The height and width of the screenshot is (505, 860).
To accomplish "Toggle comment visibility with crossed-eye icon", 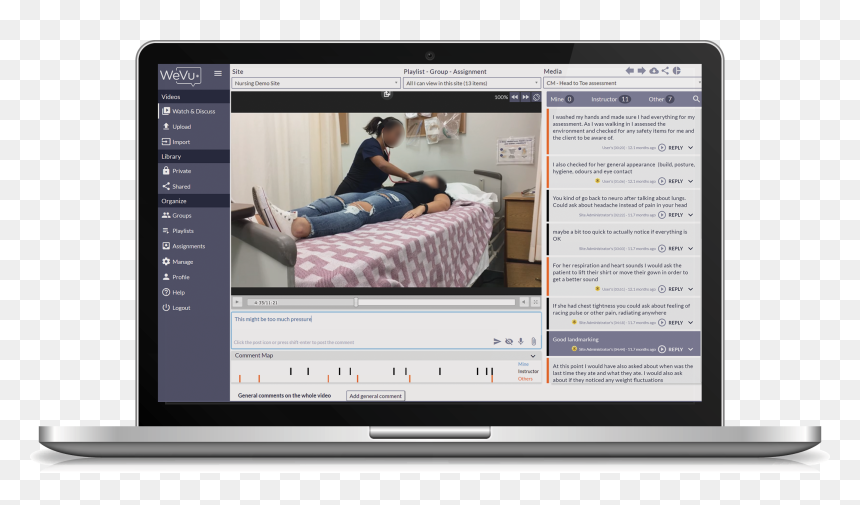I will coord(509,341).
